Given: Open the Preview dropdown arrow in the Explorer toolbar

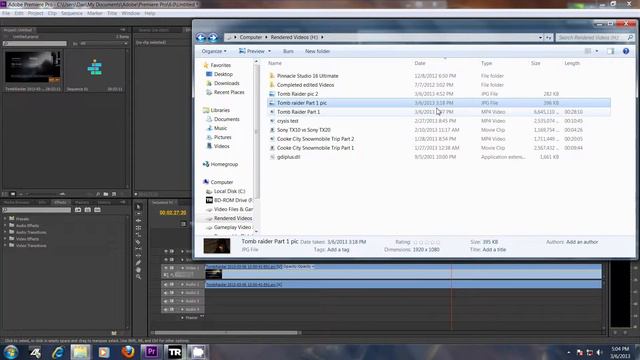Looking at the screenshot, I should coord(269,51).
